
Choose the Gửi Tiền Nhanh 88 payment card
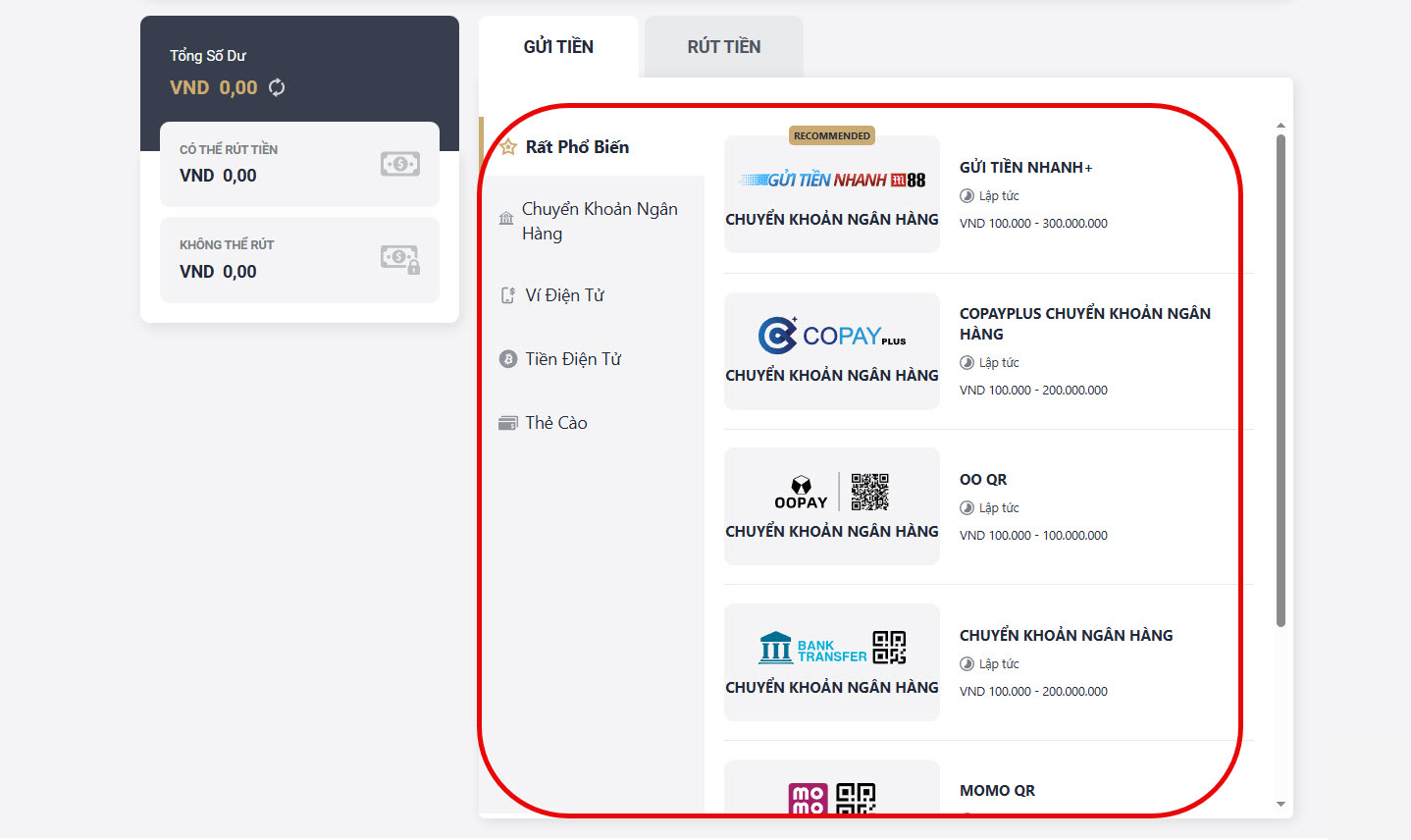[x=831, y=194]
